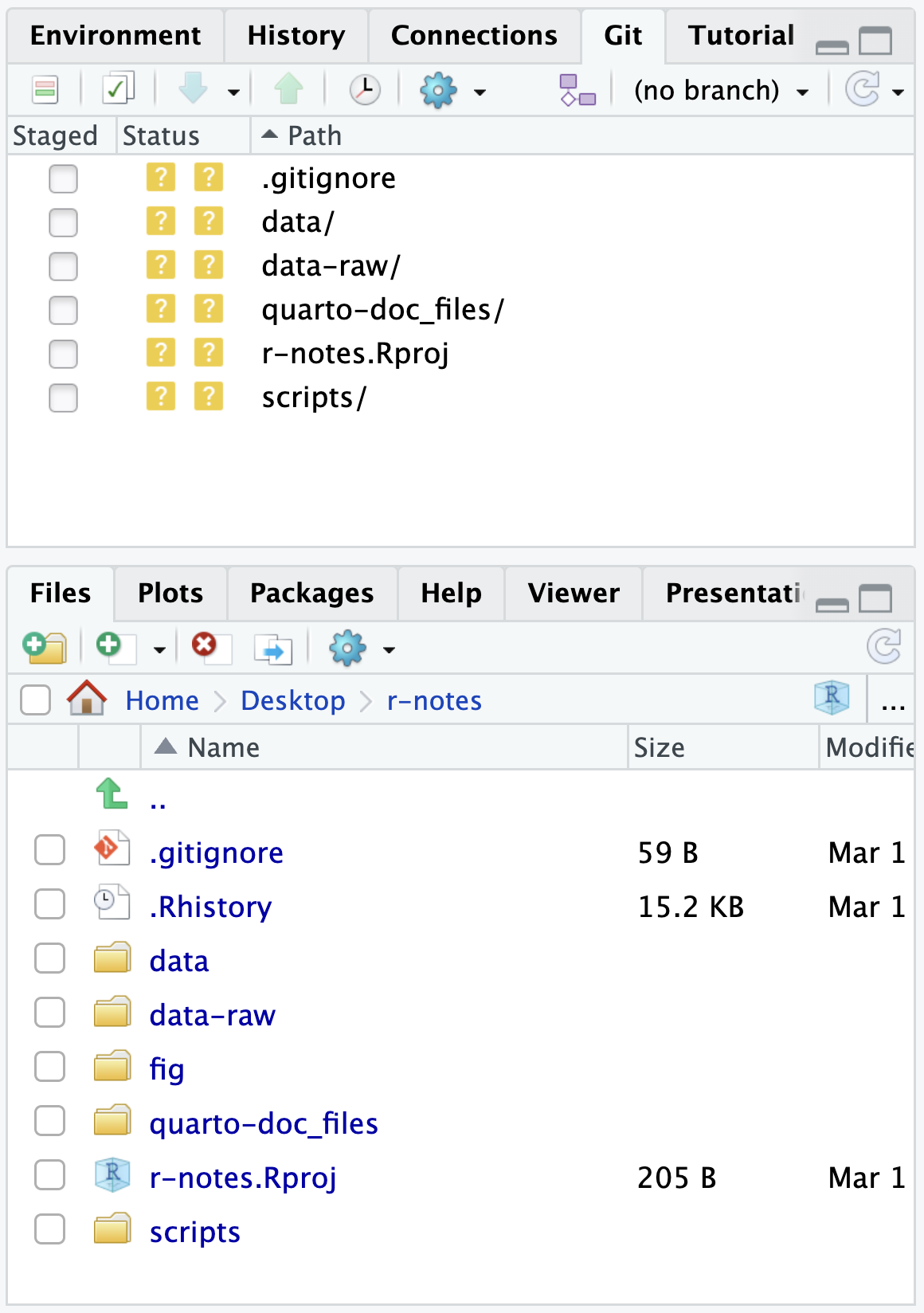924x1313 pixels.
Task: Toggle select-all checkbox in Files breadcrumb
Action: (35, 700)
